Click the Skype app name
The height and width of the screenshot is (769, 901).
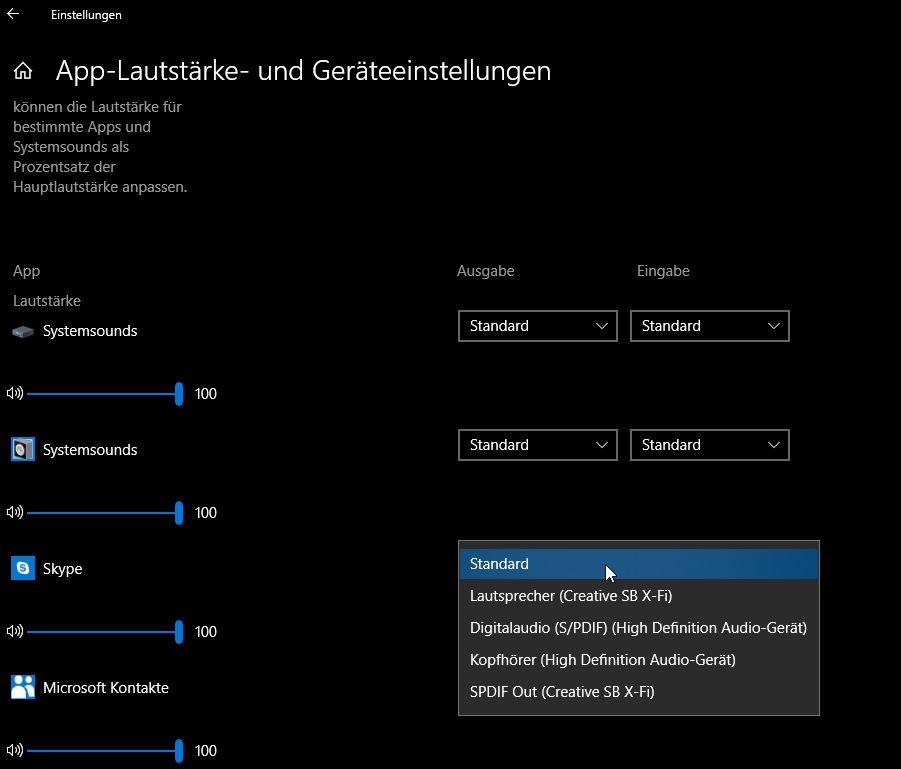pos(63,569)
